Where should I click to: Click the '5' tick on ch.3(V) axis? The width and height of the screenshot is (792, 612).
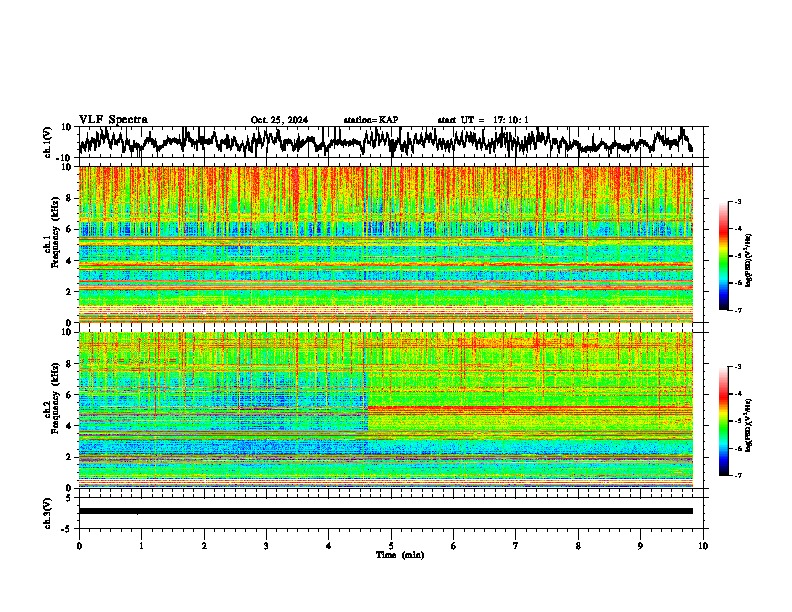click(x=70, y=498)
